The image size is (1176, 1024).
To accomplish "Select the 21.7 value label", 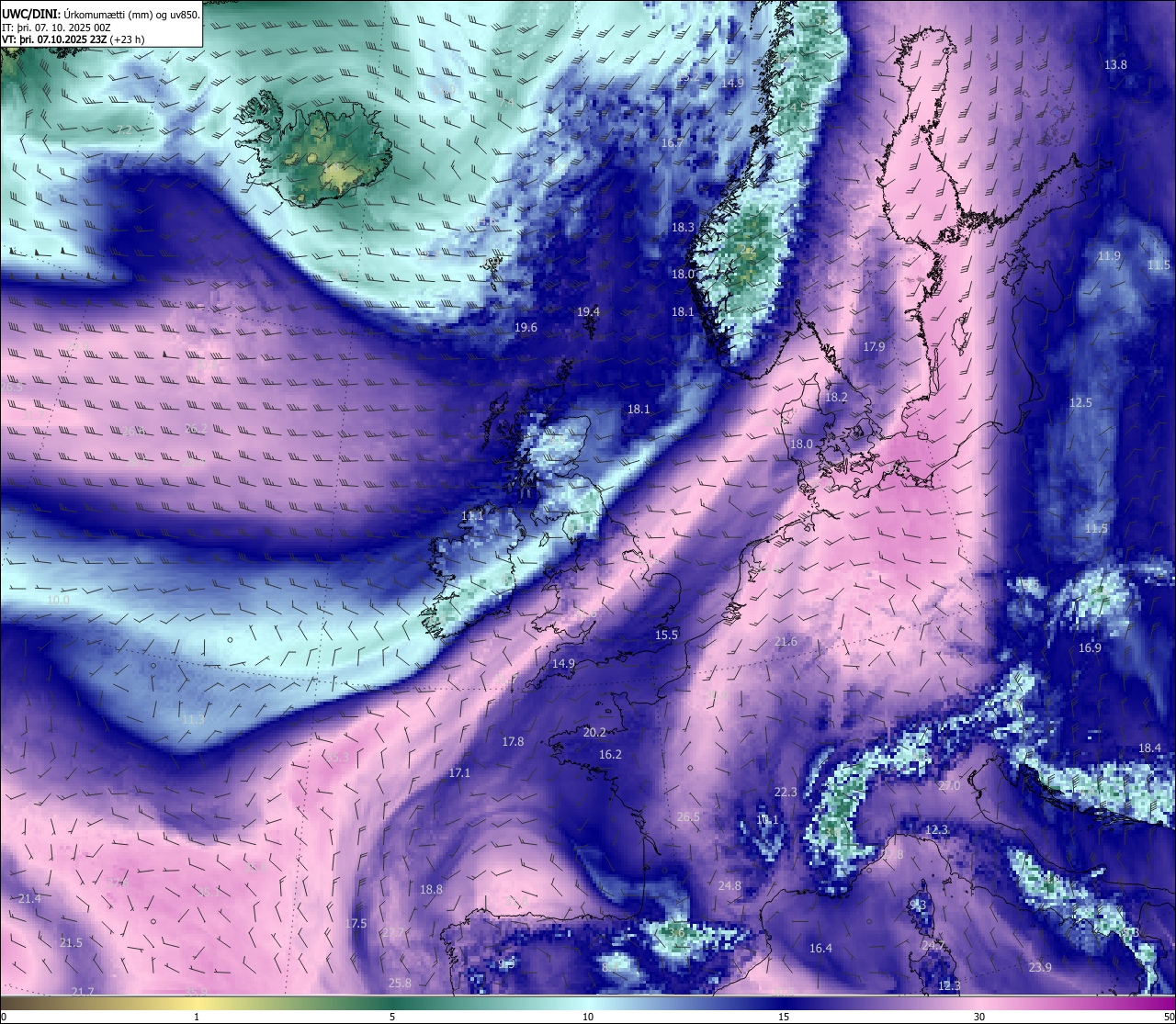I will (83, 991).
